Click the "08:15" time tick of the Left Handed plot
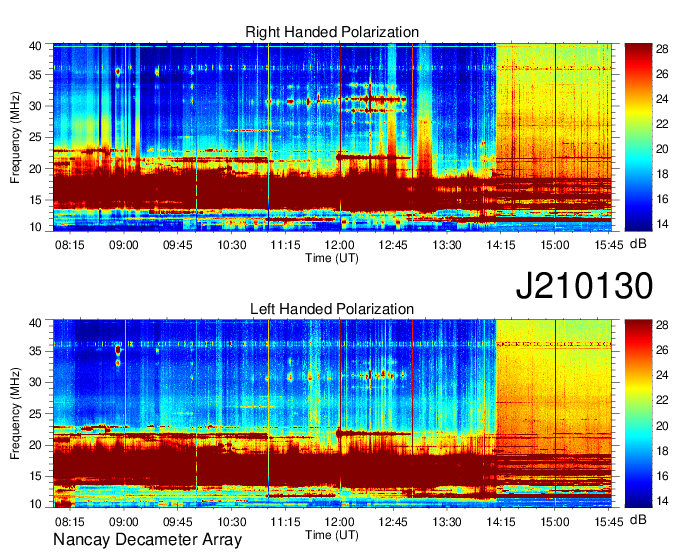 [69, 522]
